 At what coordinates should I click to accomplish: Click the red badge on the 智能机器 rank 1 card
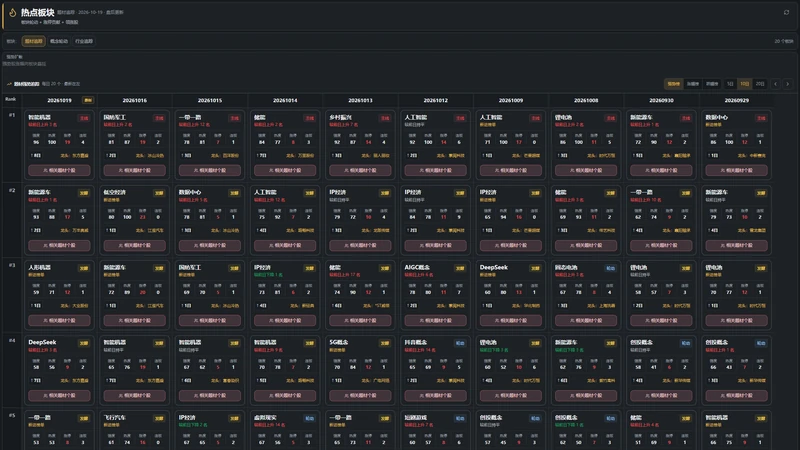pos(84,118)
